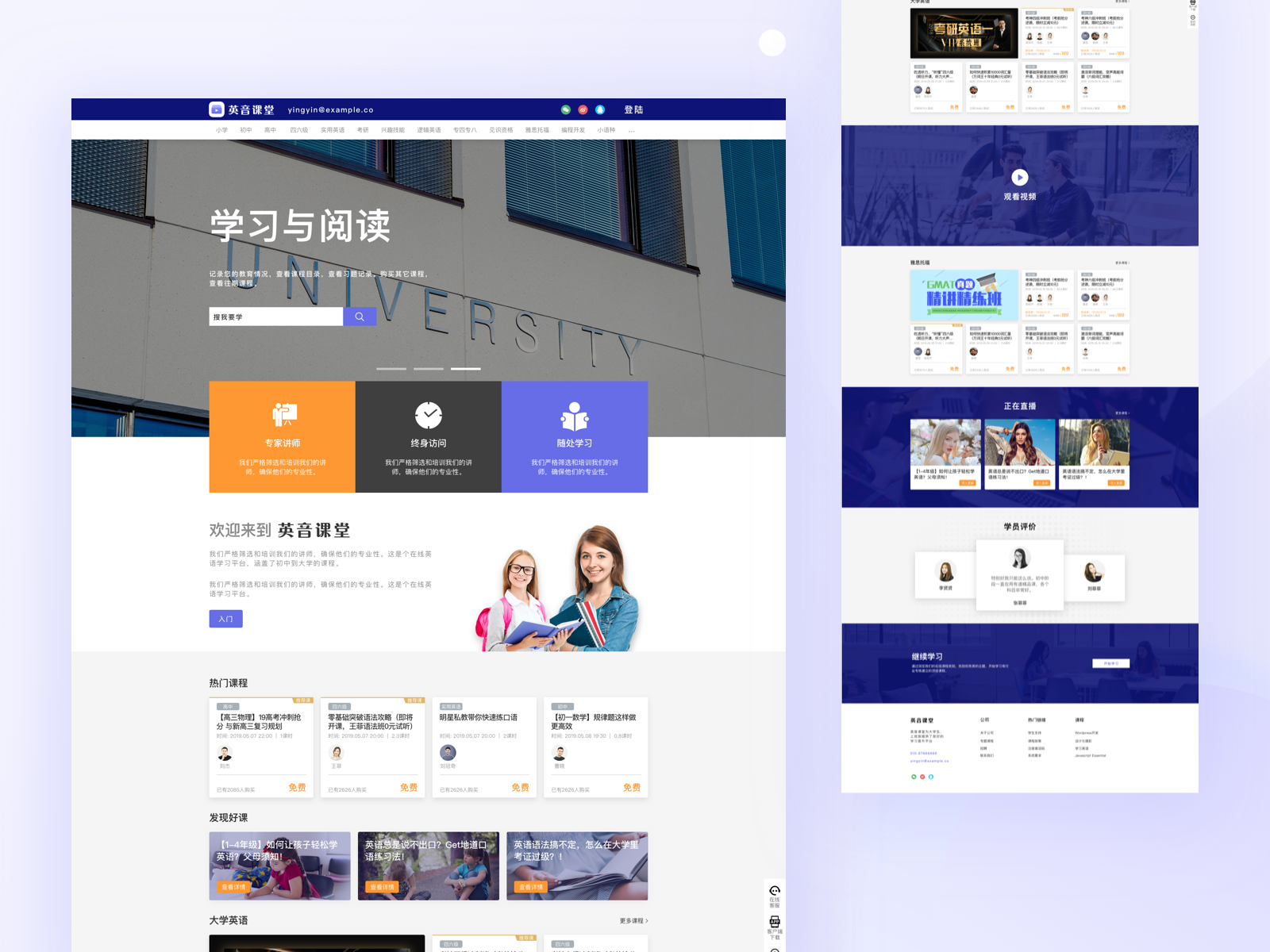Click teacher 刘冠奇 avatar
1270x952 pixels.
pyautogui.click(x=448, y=753)
